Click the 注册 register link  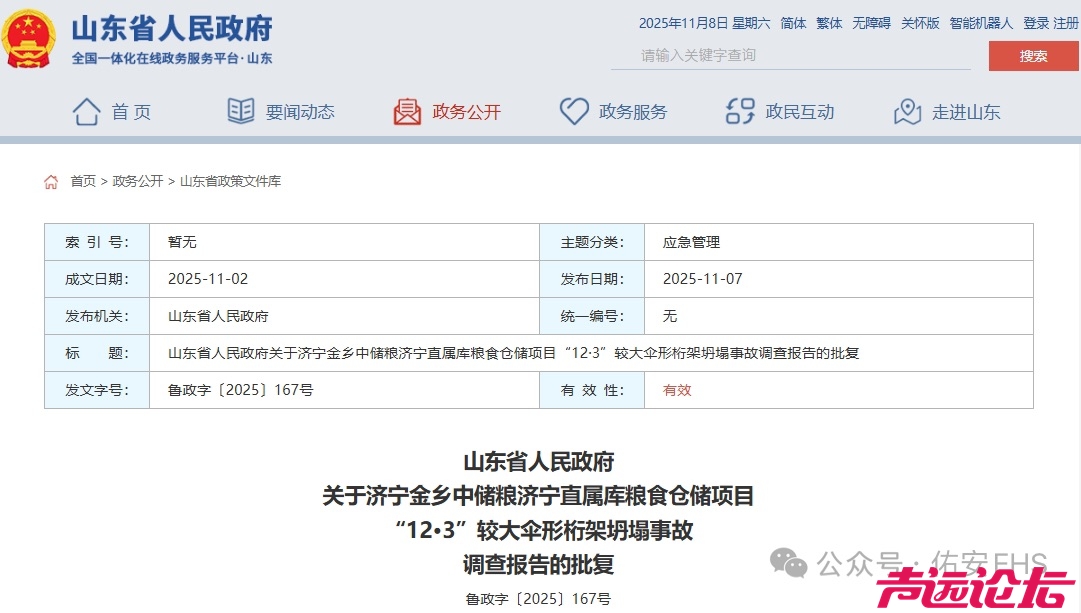pyautogui.click(x=1066, y=23)
